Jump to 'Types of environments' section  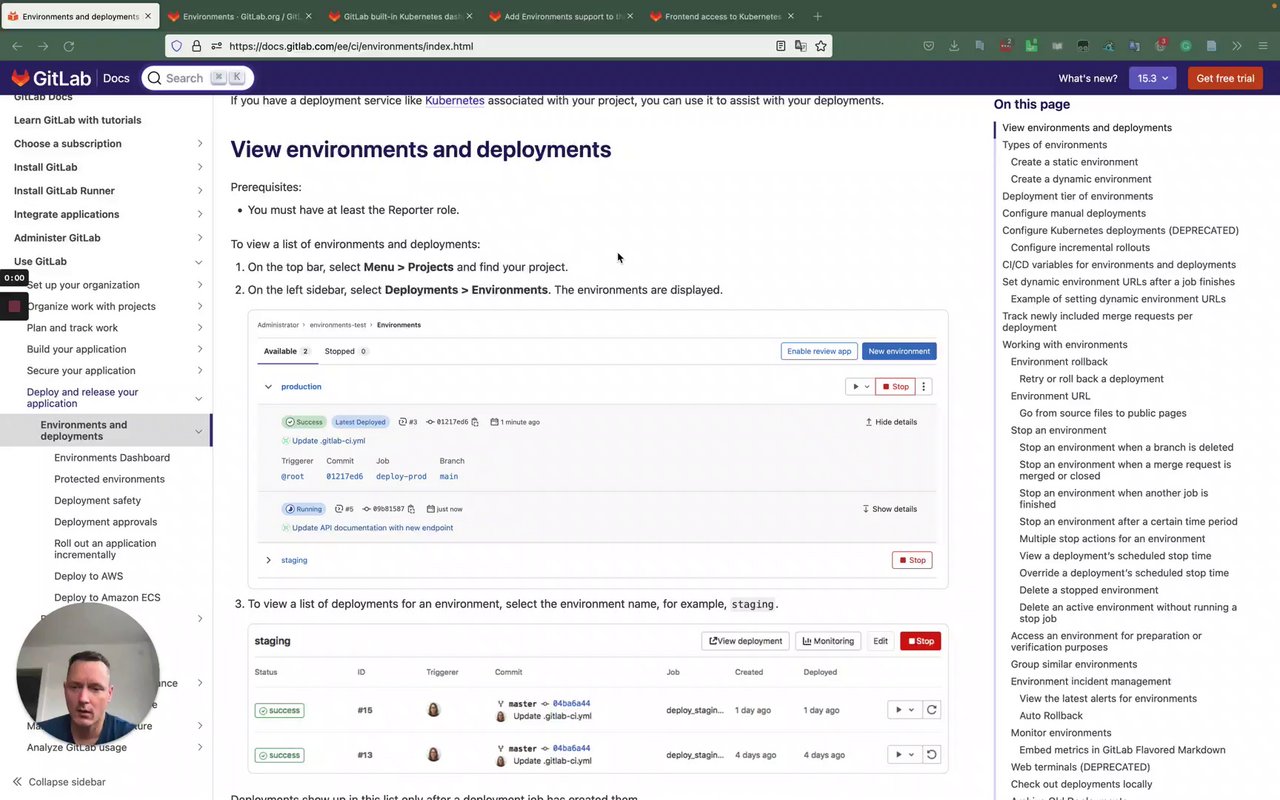[1054, 145]
